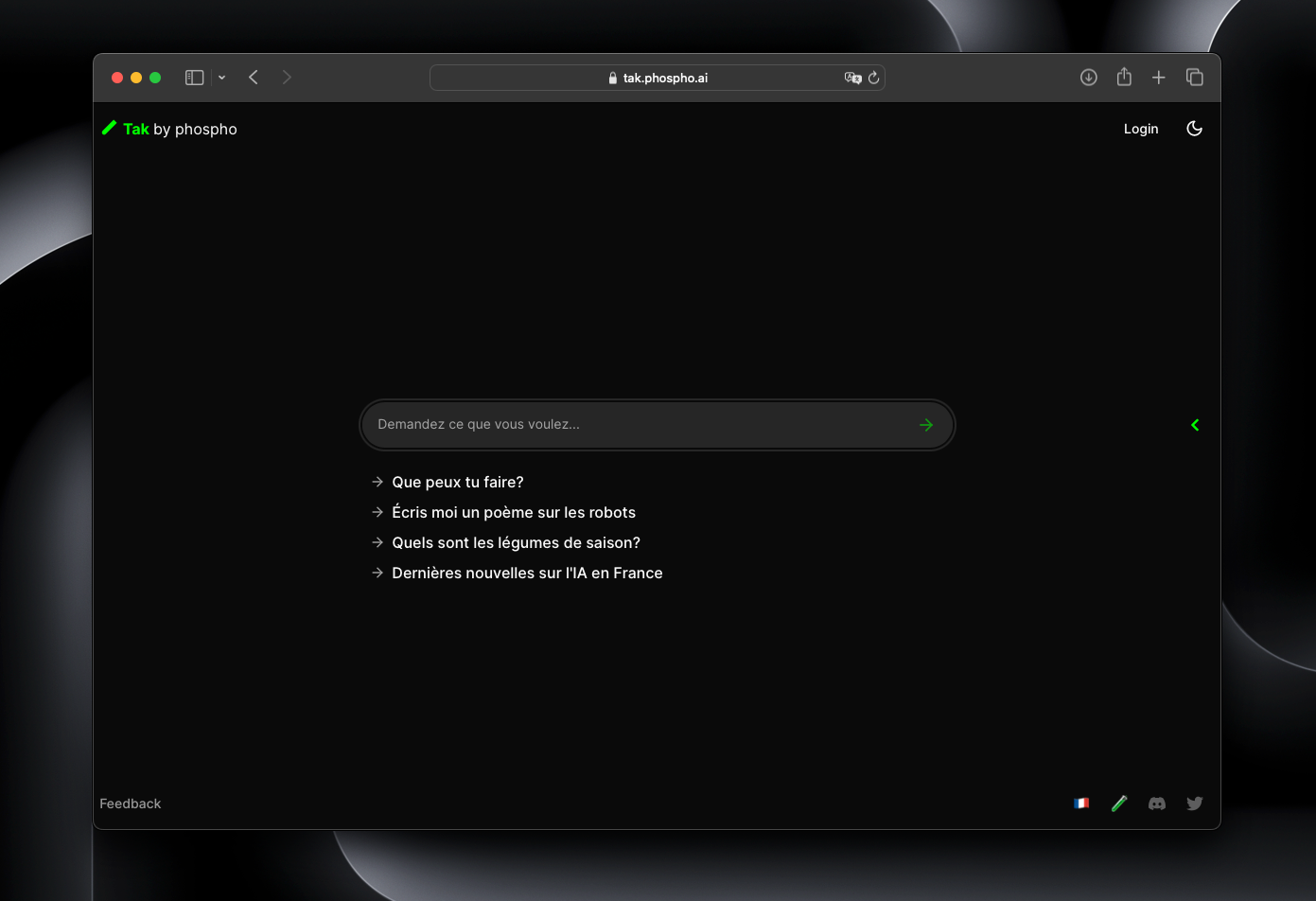This screenshot has height=901, width=1316.
Task: Click the green submit arrow in the input bar
Action: 926,424
